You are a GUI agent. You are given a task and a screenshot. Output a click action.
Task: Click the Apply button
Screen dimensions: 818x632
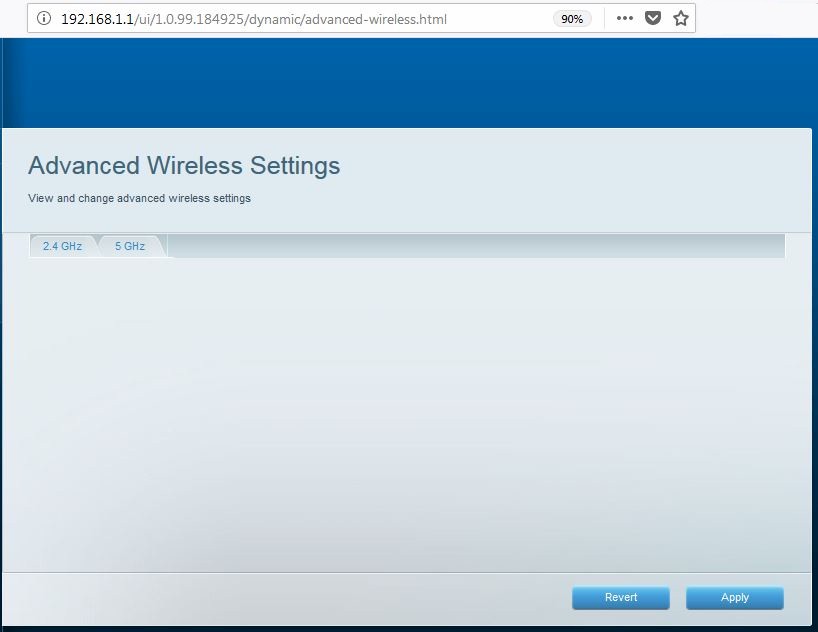[735, 598]
